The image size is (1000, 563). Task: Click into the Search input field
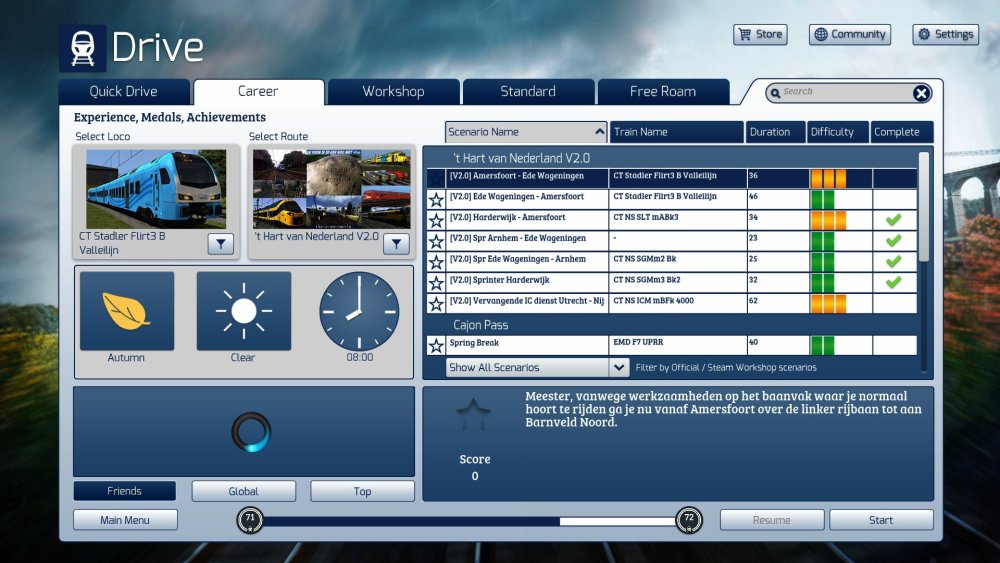840,92
